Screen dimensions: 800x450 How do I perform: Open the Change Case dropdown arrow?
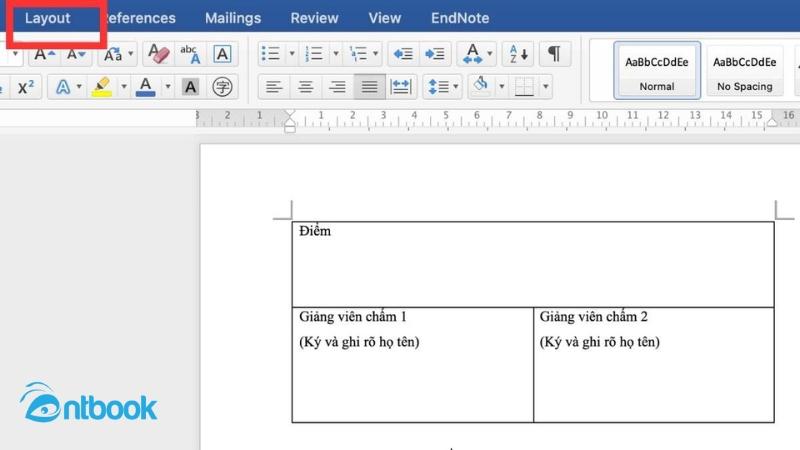coord(131,54)
